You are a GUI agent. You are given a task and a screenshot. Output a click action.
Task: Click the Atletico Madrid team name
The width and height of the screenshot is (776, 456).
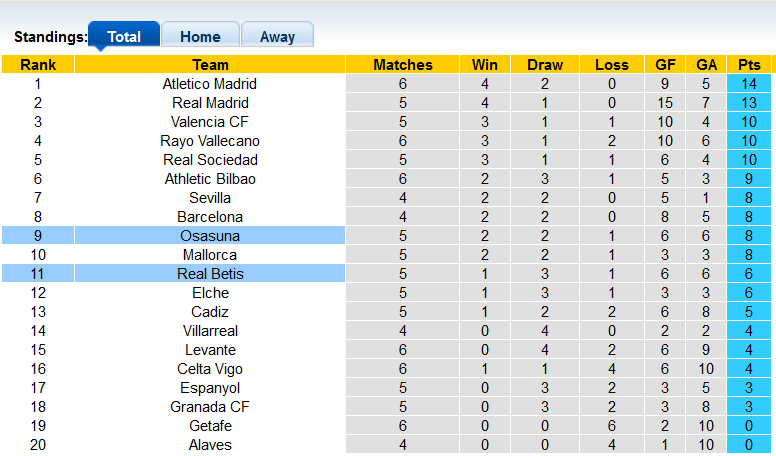coord(210,84)
